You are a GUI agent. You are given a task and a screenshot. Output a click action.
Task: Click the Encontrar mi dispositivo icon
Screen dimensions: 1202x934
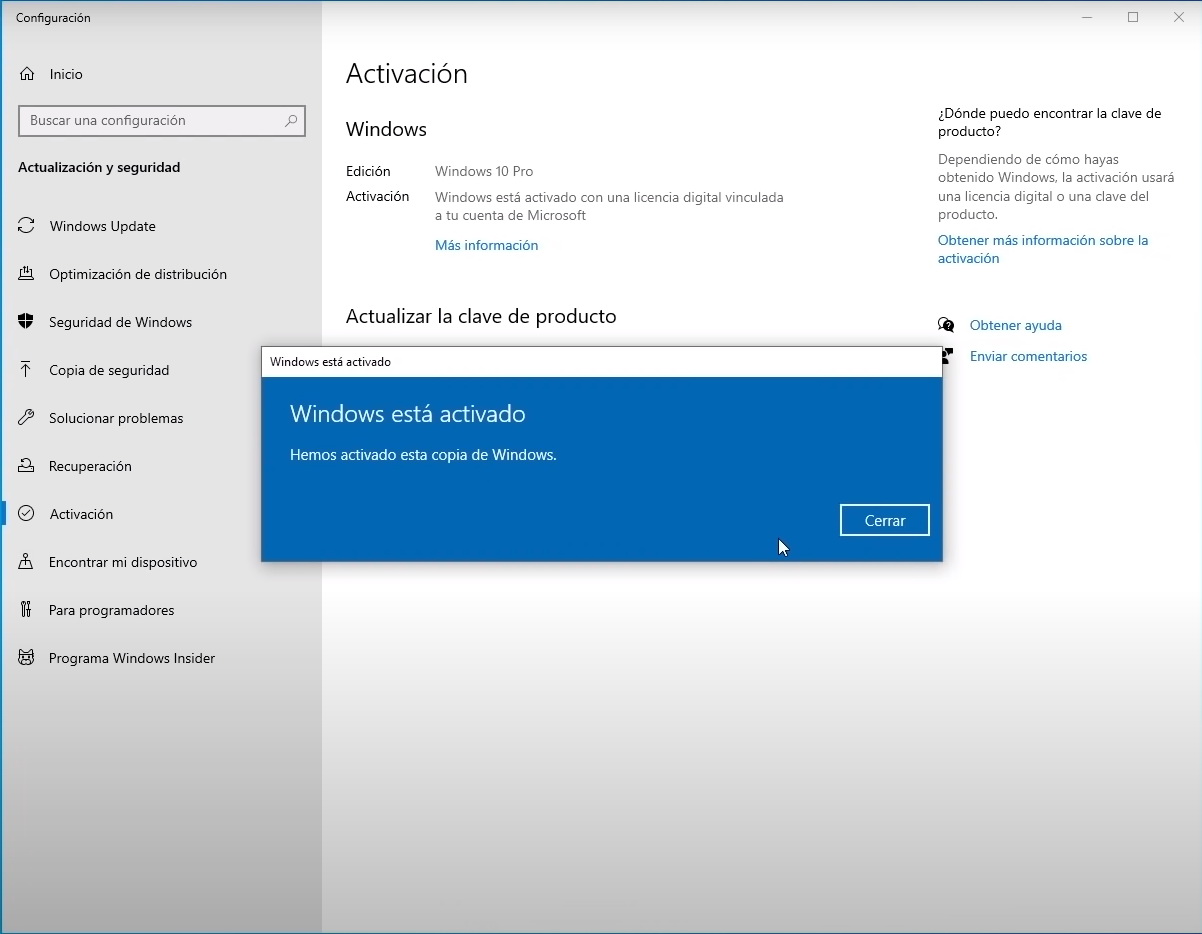(x=27, y=562)
